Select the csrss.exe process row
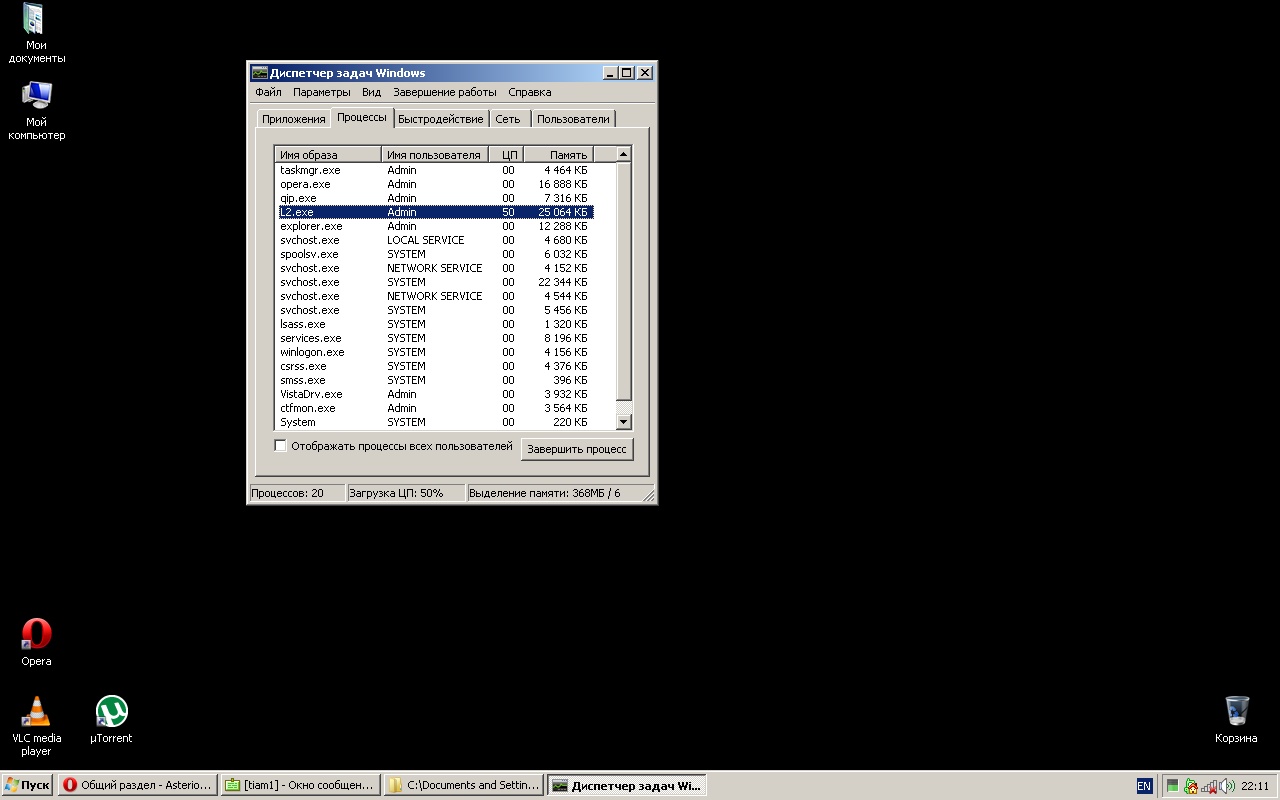This screenshot has height=800, width=1280. coord(434,366)
